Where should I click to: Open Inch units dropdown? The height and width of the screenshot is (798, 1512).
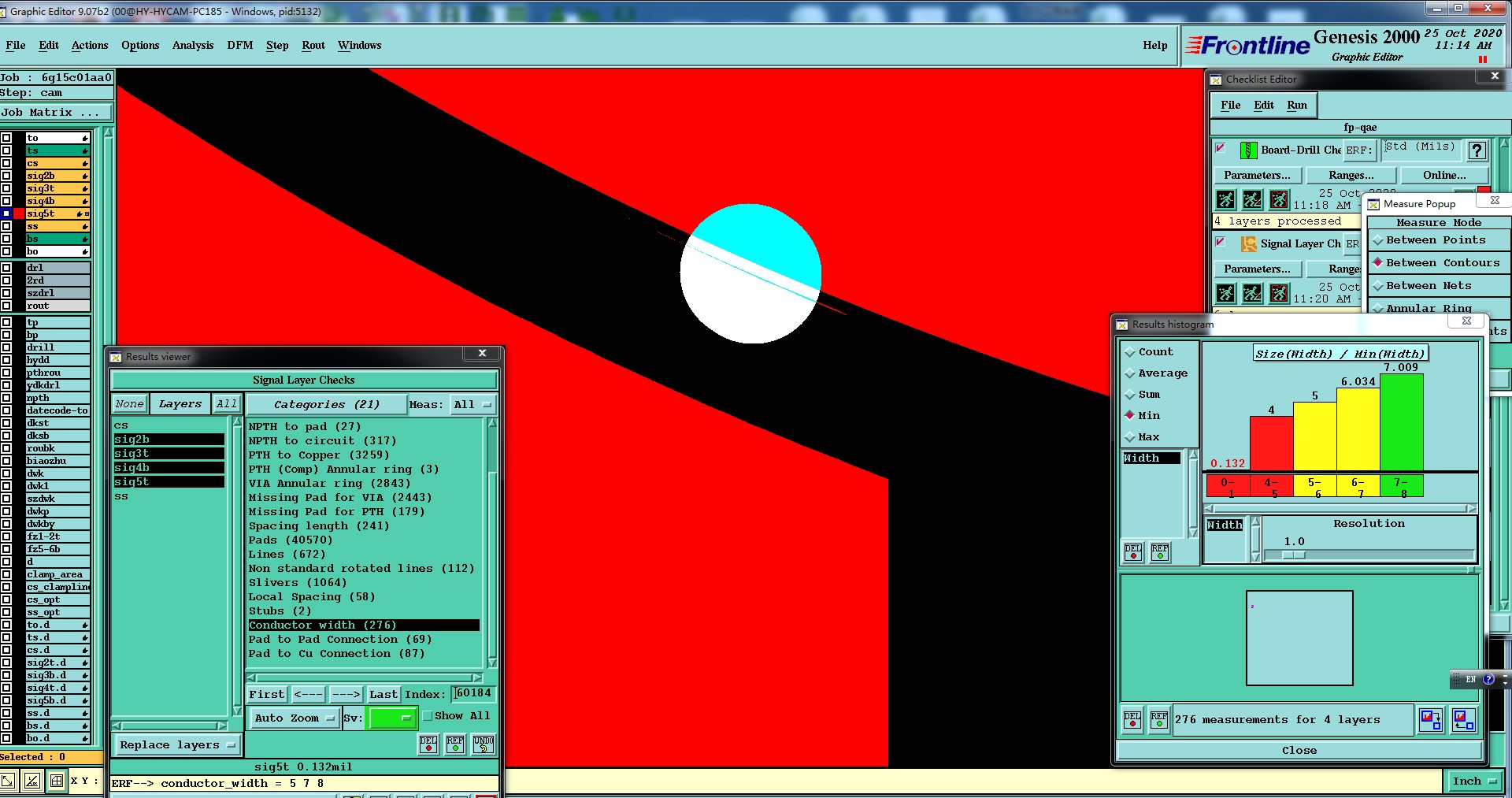coord(1473,781)
